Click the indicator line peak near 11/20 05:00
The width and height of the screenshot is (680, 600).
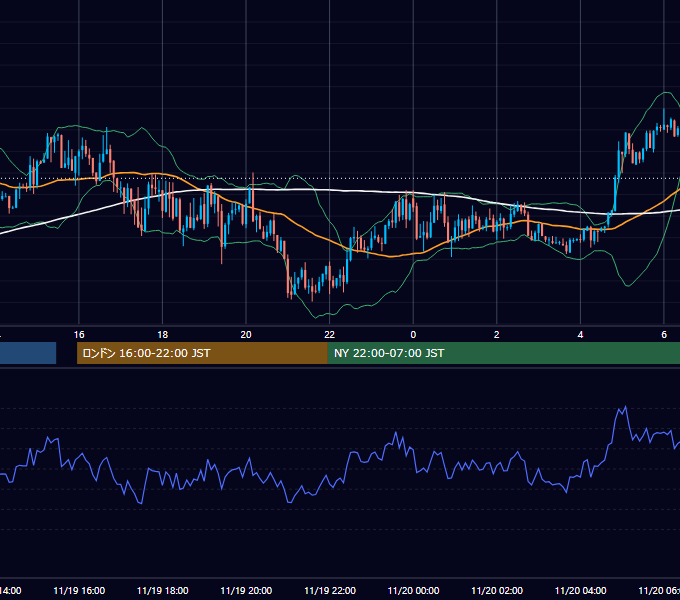click(x=625, y=408)
